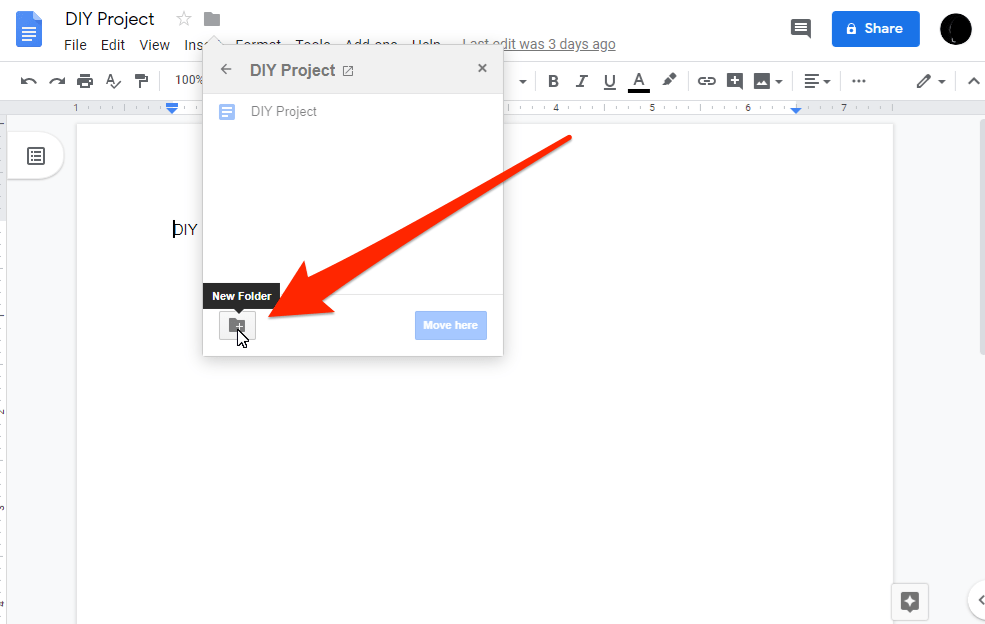Click the Undo arrow icon
Screen dimensions: 985x624
point(28,81)
